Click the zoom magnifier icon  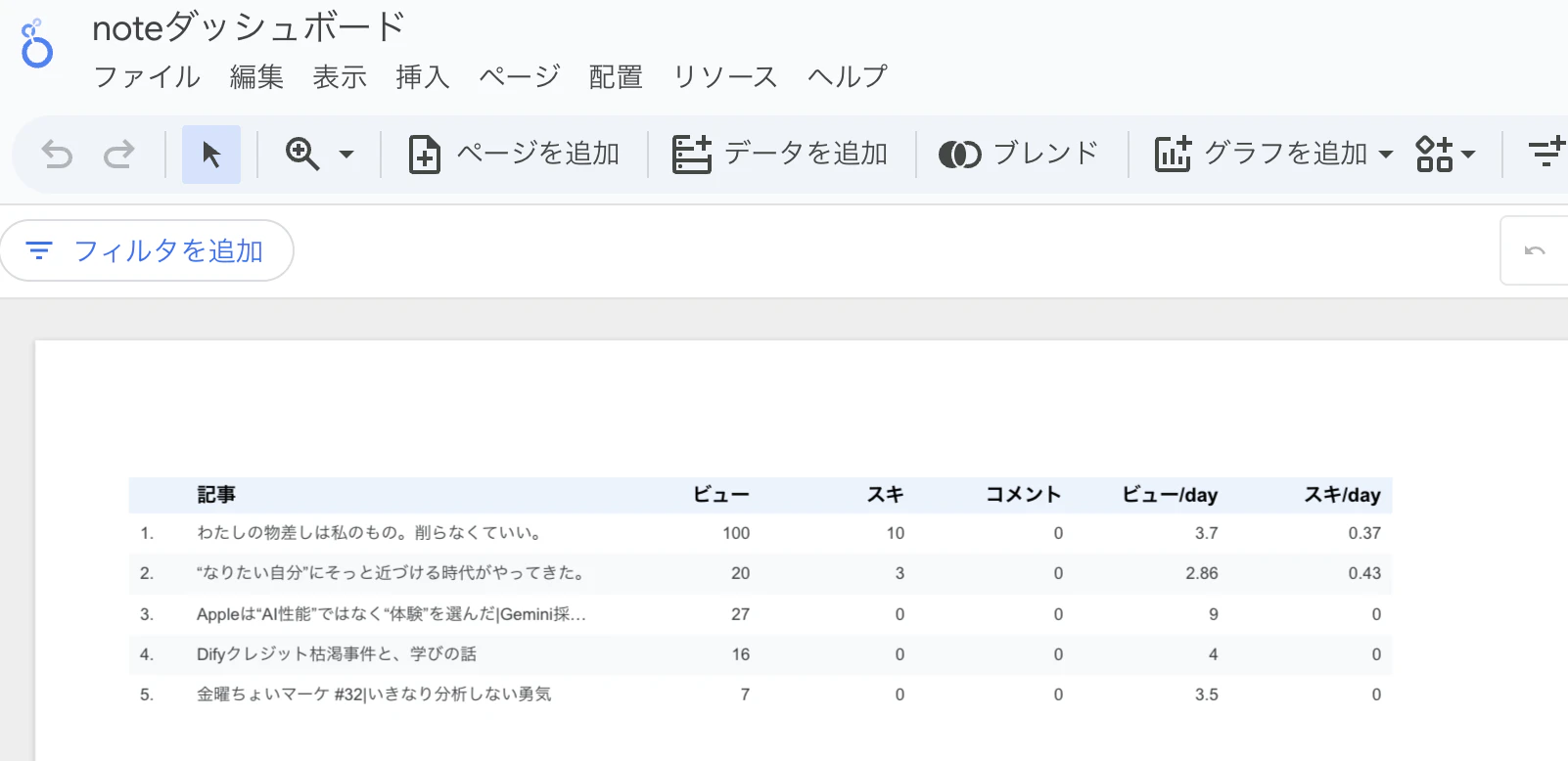click(x=302, y=155)
